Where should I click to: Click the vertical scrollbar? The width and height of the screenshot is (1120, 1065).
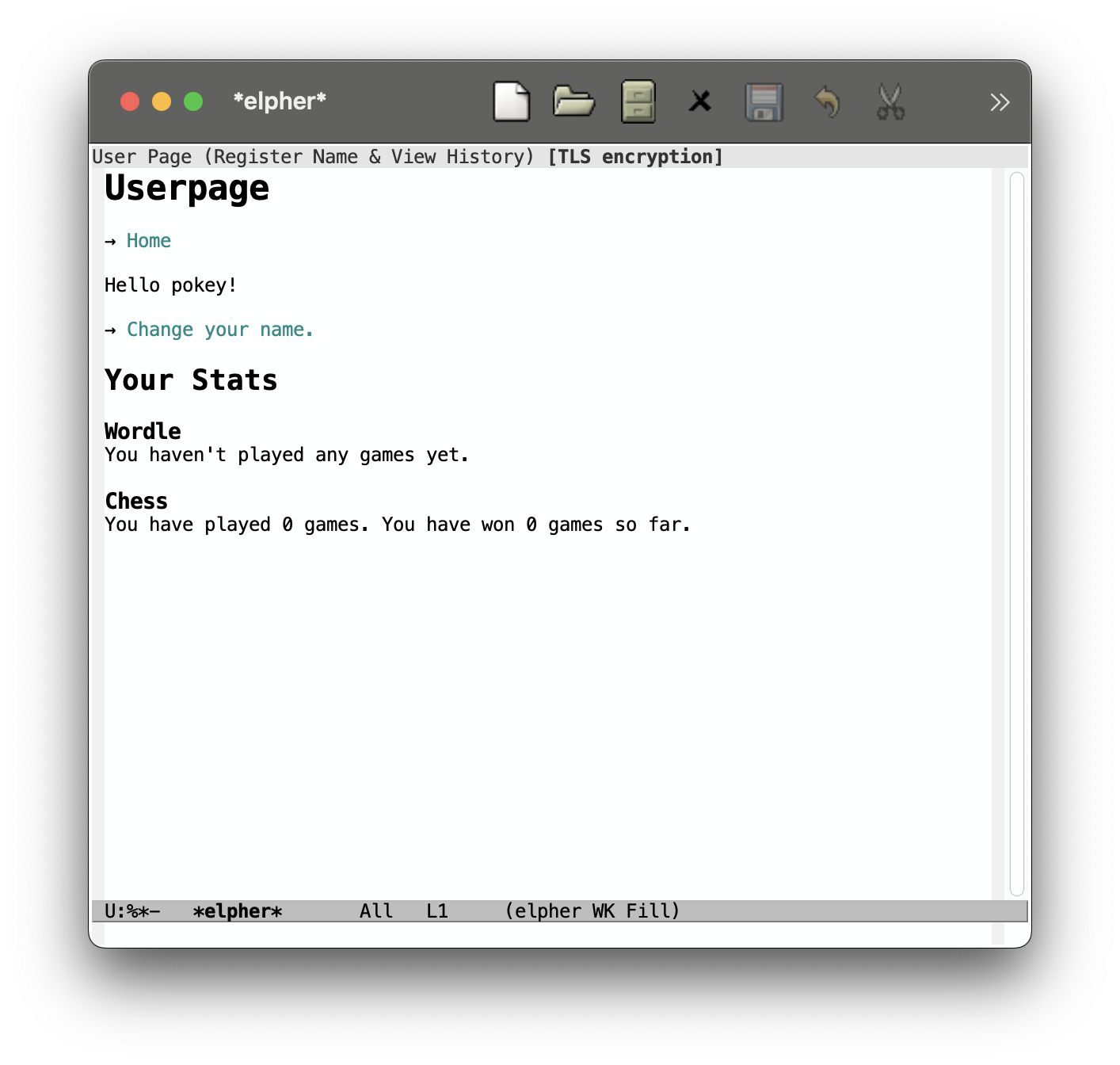coord(1016,534)
